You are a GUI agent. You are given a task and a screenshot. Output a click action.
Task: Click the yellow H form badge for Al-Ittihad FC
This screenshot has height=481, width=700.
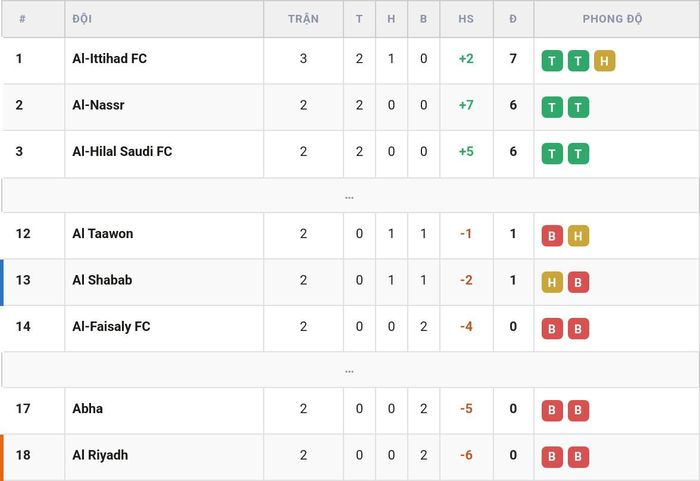point(604,61)
